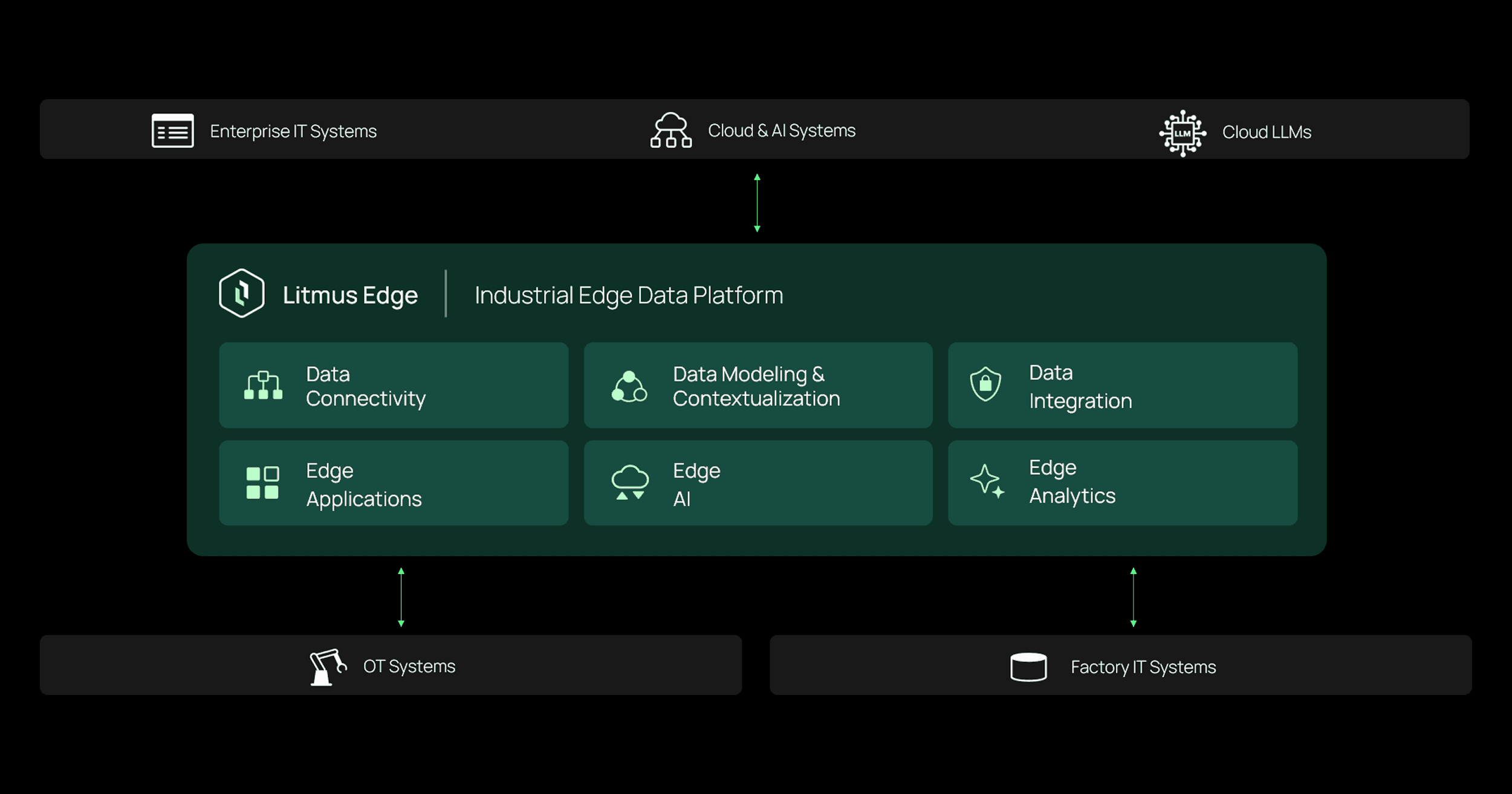Click the Factory IT Systems database icon
The height and width of the screenshot is (794, 1512).
tap(1028, 667)
